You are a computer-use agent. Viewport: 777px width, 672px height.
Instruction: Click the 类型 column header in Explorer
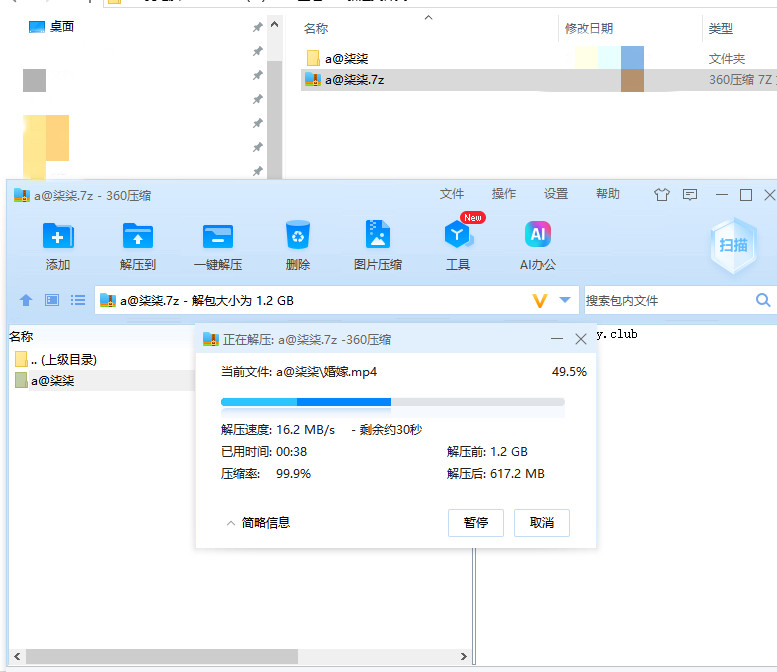[x=721, y=28]
